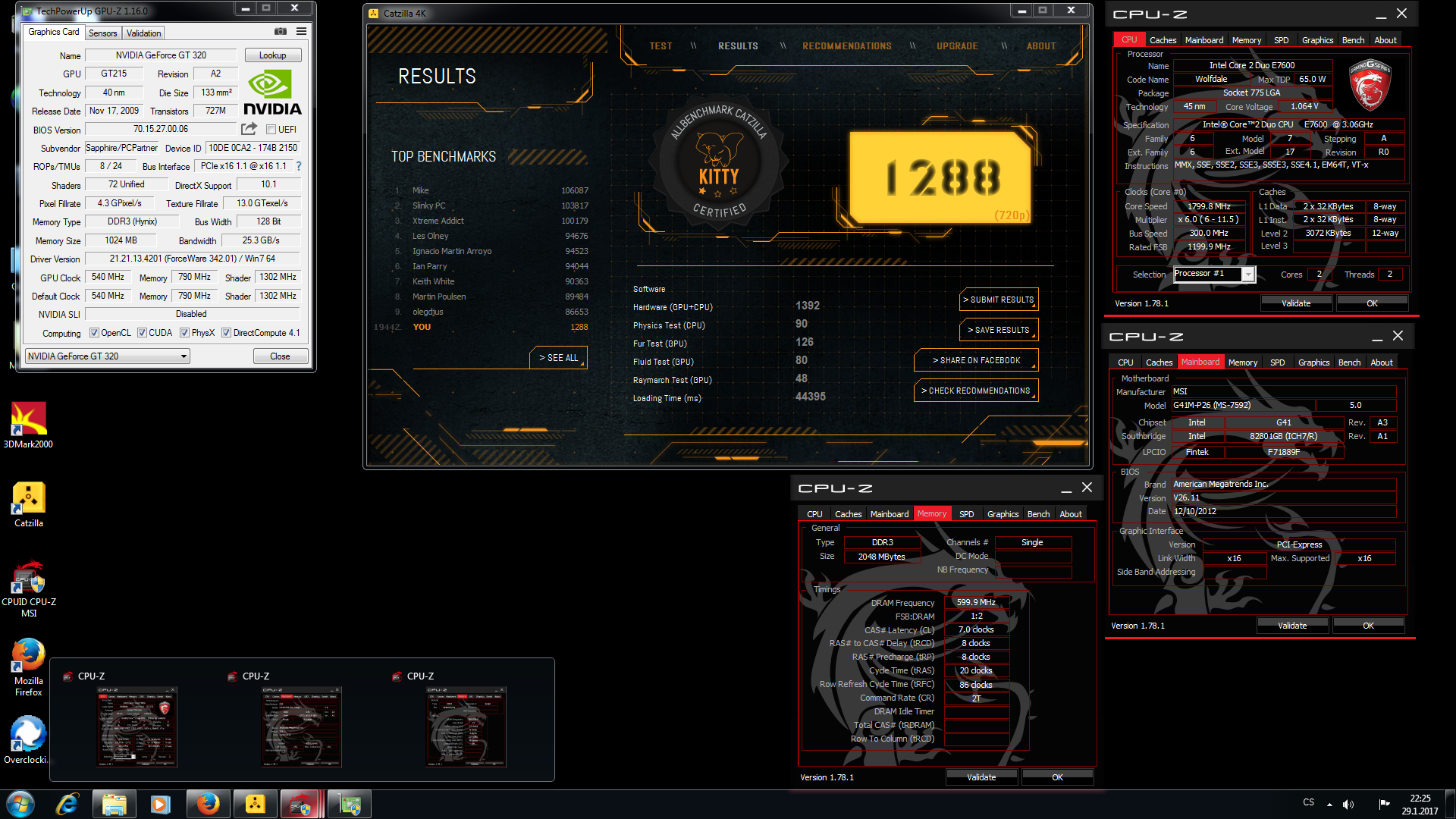The height and width of the screenshot is (819, 1456).
Task: Open the NVIDIA GeForce GT 320 dropdown
Action: click(x=107, y=356)
